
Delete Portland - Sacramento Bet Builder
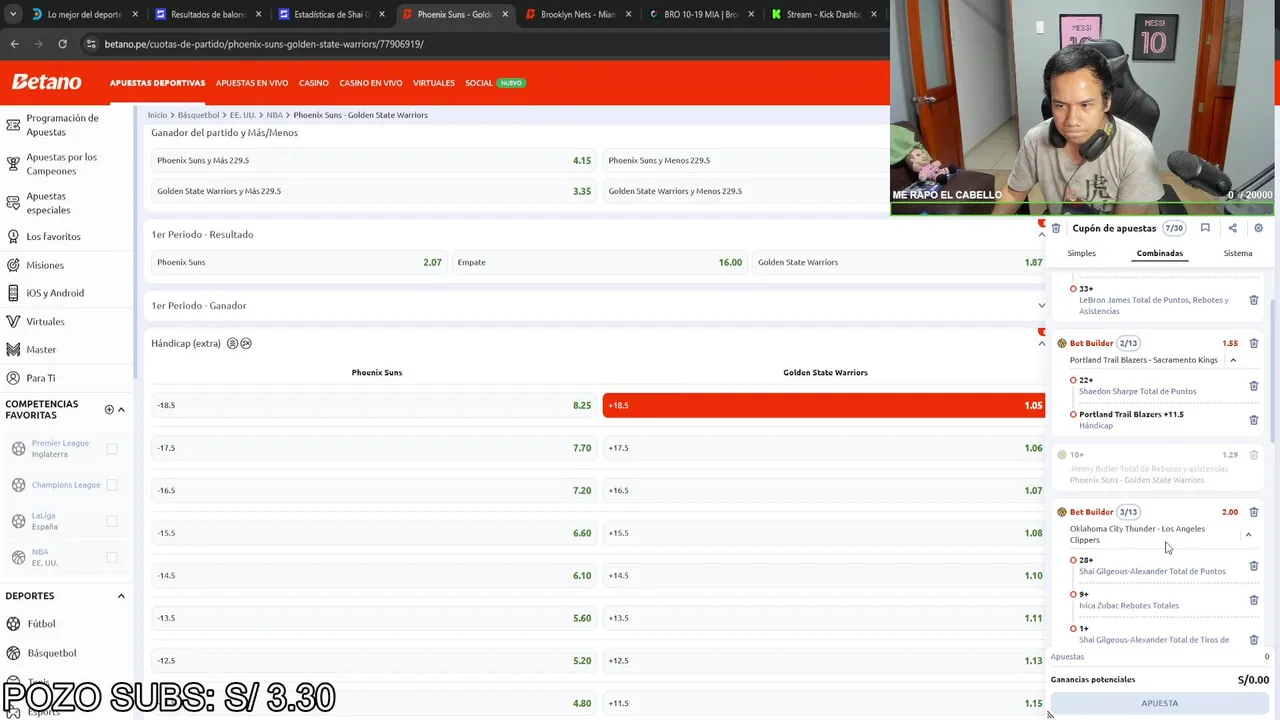[x=1253, y=343]
